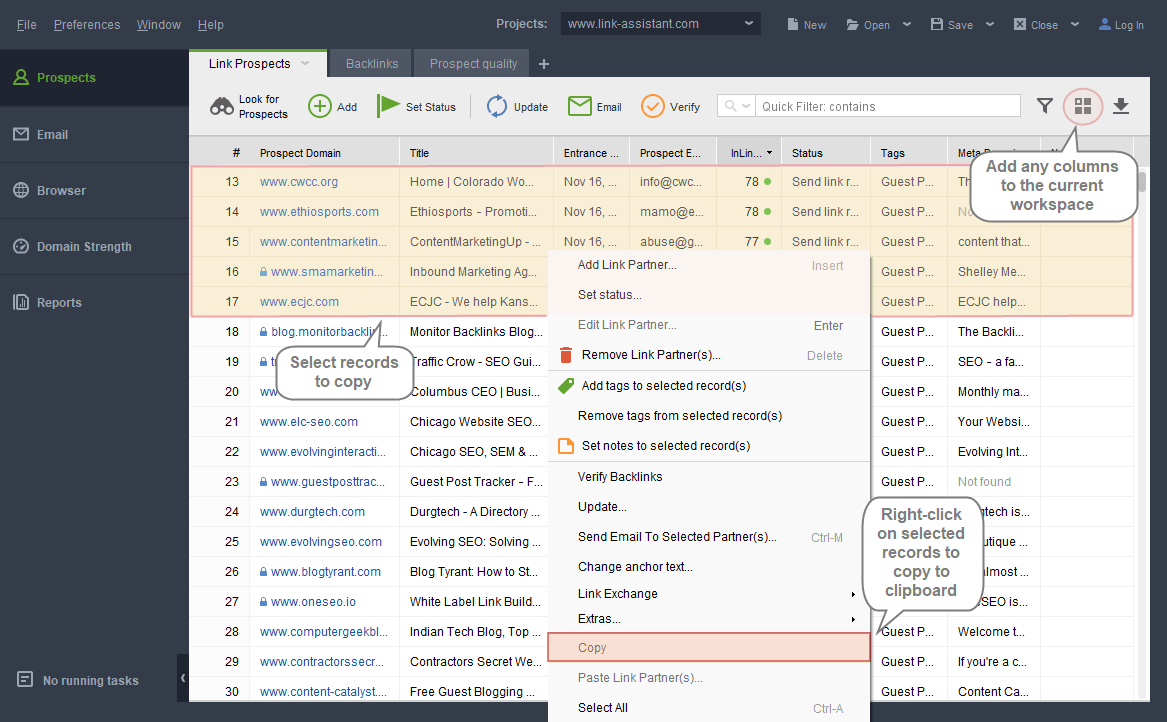This screenshot has width=1167, height=722.
Task: Click the Status column header
Action: point(826,153)
